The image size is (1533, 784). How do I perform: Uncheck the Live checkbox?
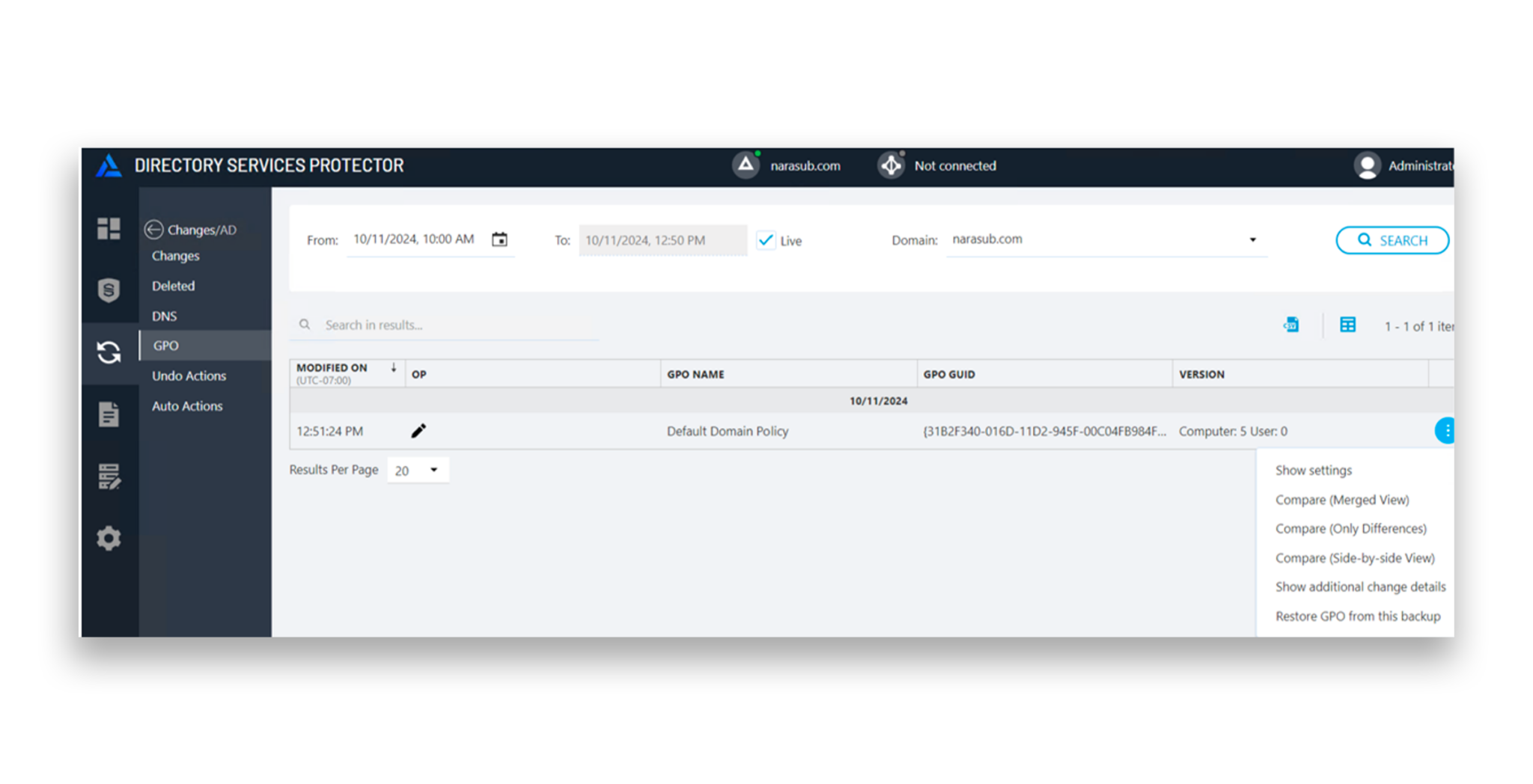766,240
